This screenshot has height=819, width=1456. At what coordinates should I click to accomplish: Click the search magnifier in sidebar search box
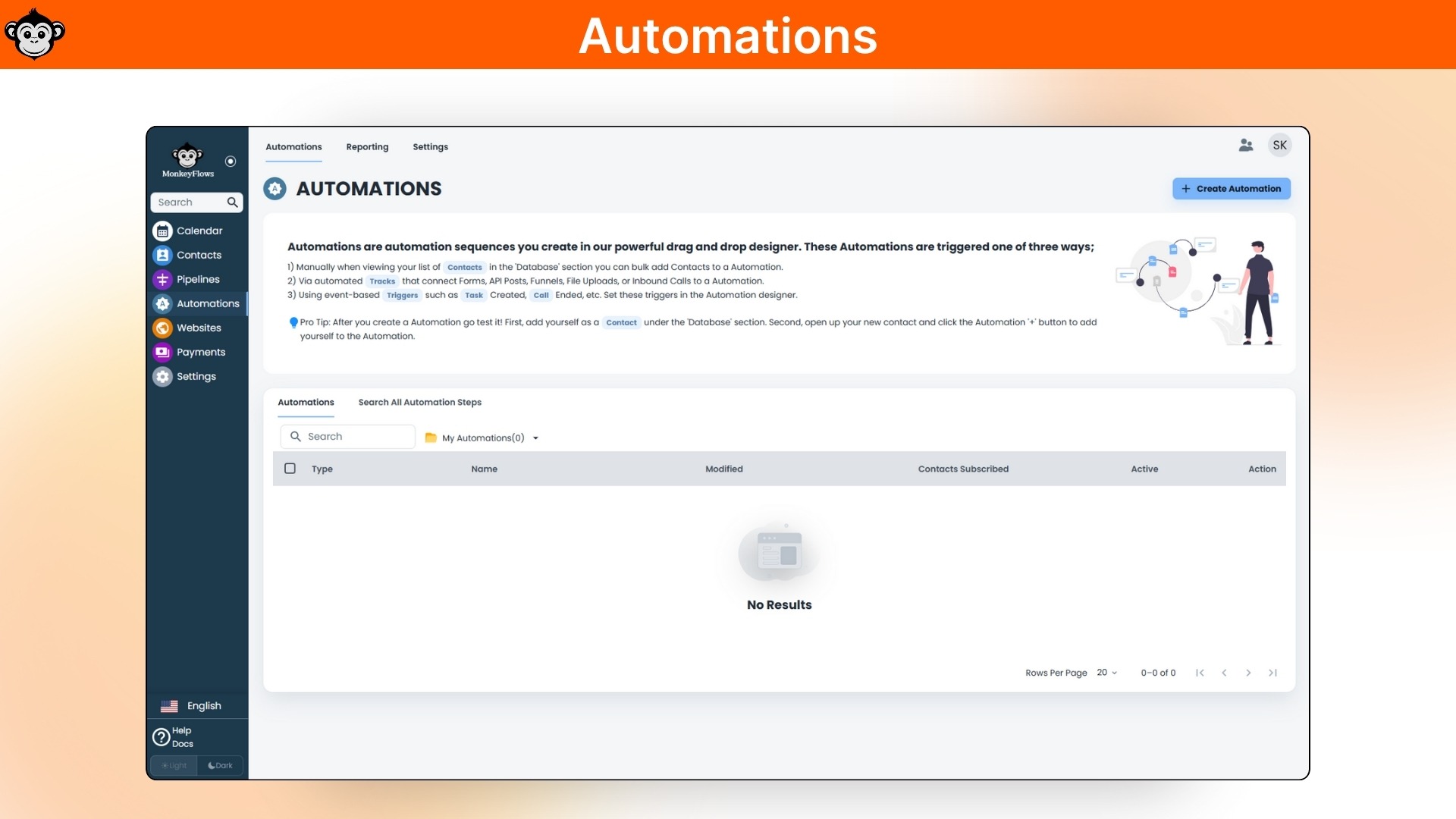[233, 202]
